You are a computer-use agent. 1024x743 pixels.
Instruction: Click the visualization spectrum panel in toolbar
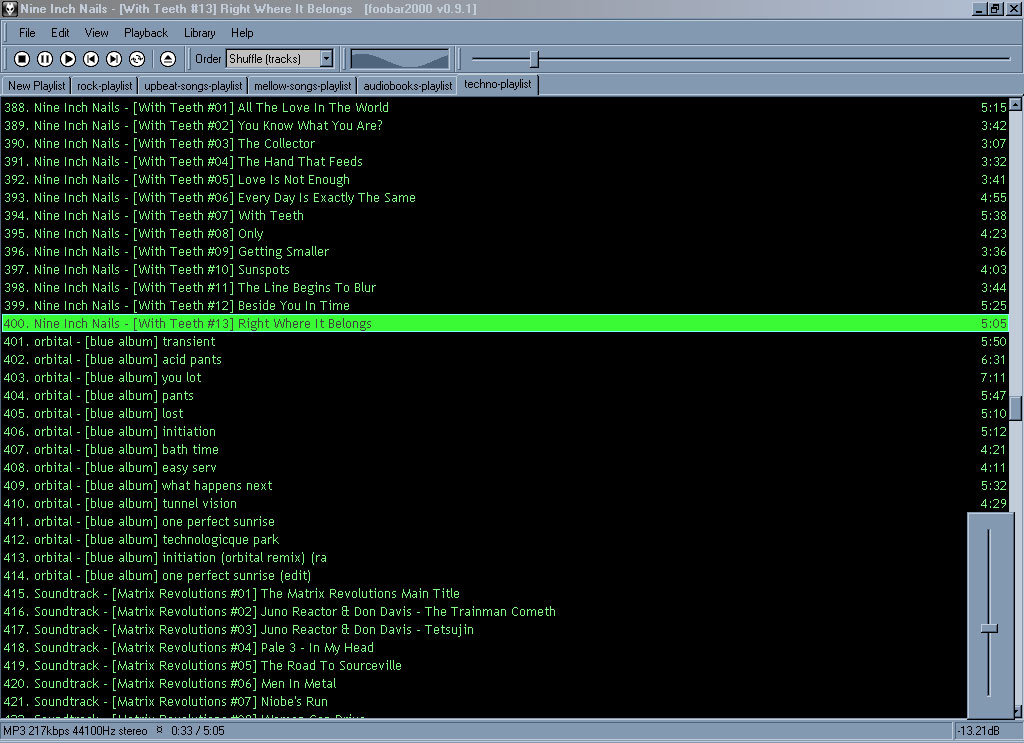click(x=400, y=59)
